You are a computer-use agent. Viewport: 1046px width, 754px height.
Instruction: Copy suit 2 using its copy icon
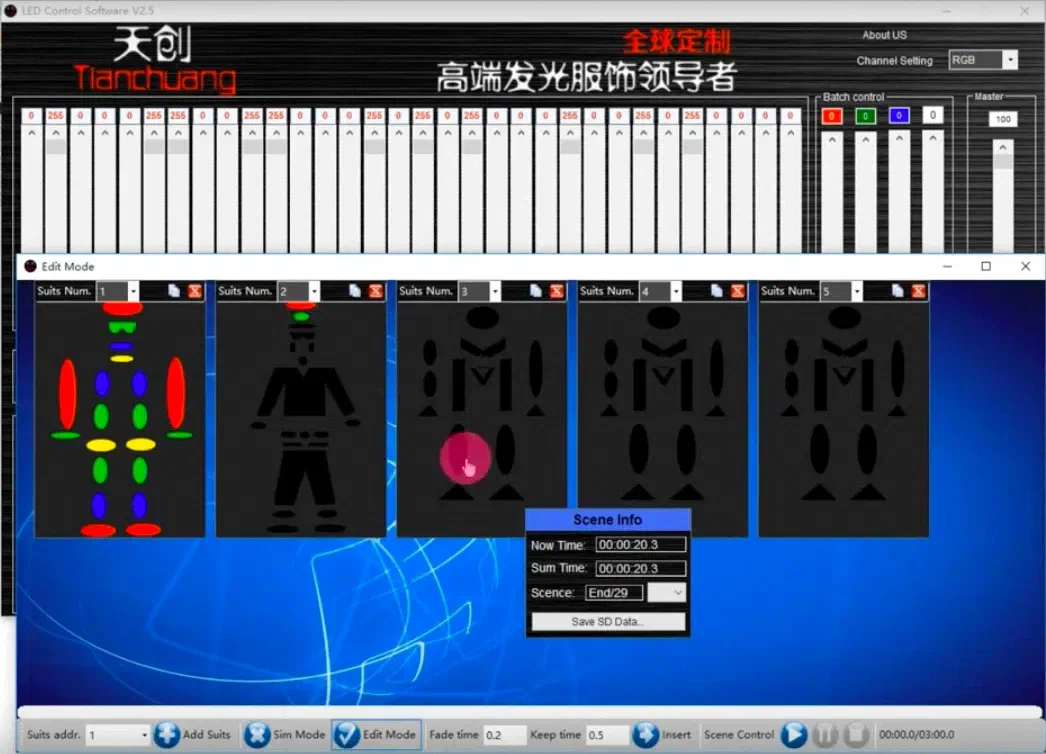(355, 291)
